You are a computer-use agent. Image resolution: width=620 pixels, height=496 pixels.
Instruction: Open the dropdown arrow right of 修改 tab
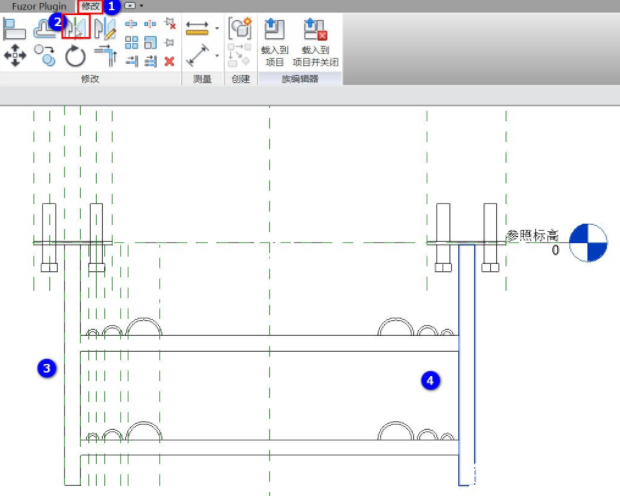pyautogui.click(x=142, y=6)
